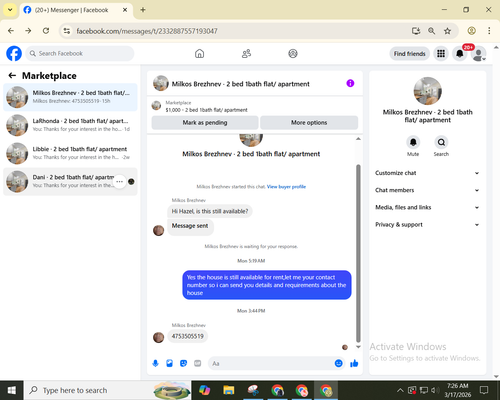Send a thumbs-up like
Image resolution: width=500 pixels, height=400 pixels.
(x=354, y=363)
